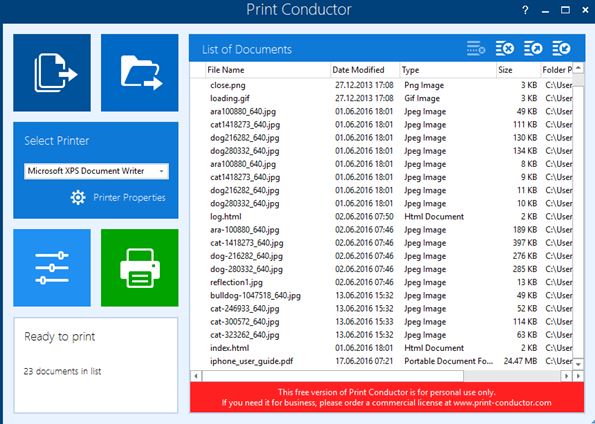Screen dimensions: 595x424
Task: Select the 10 KB dog280332_640.jpg row
Action: point(381,203)
